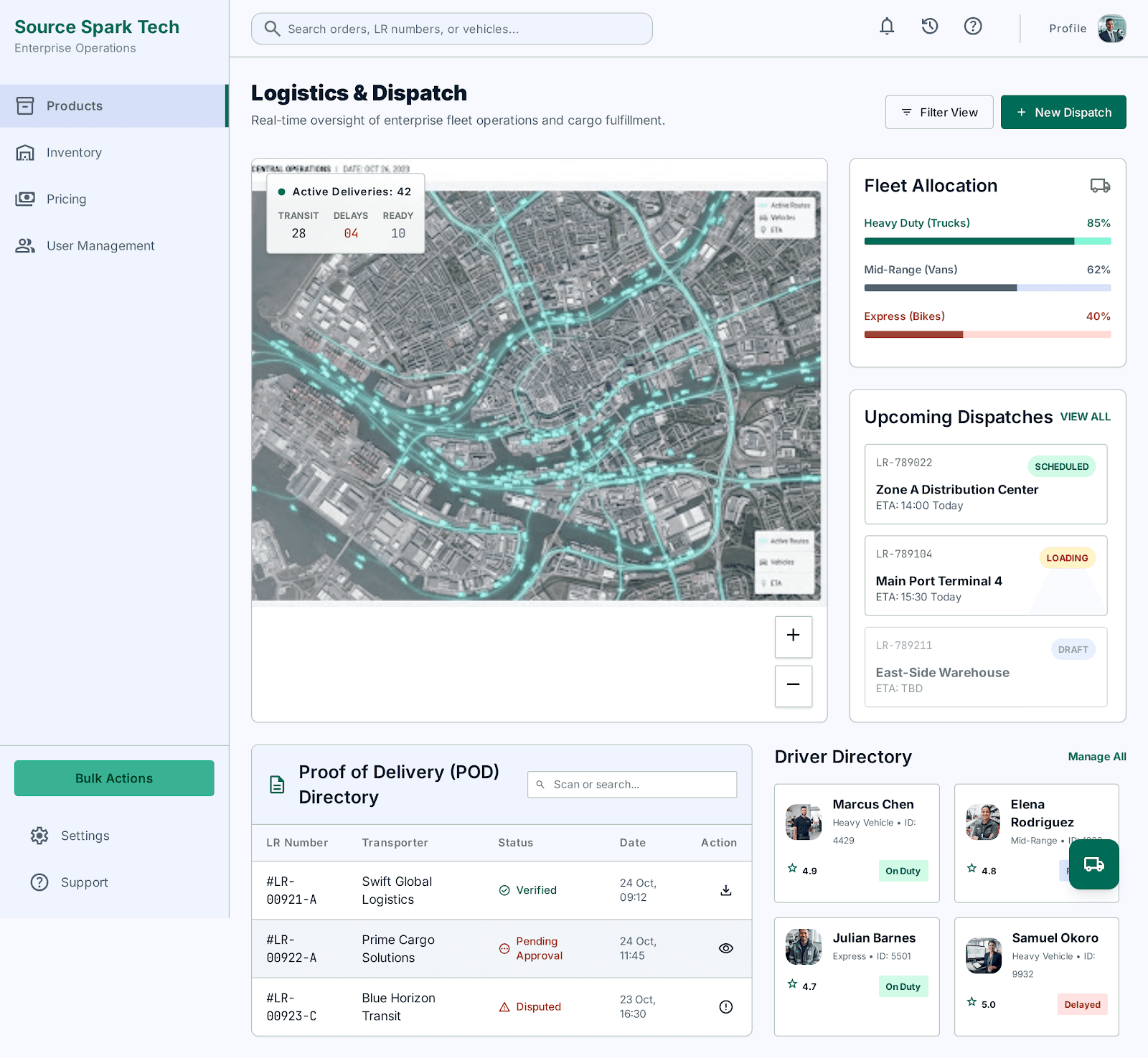Click the Inventory warehouse icon
Viewport: 1148px width, 1058px height.
(x=25, y=153)
